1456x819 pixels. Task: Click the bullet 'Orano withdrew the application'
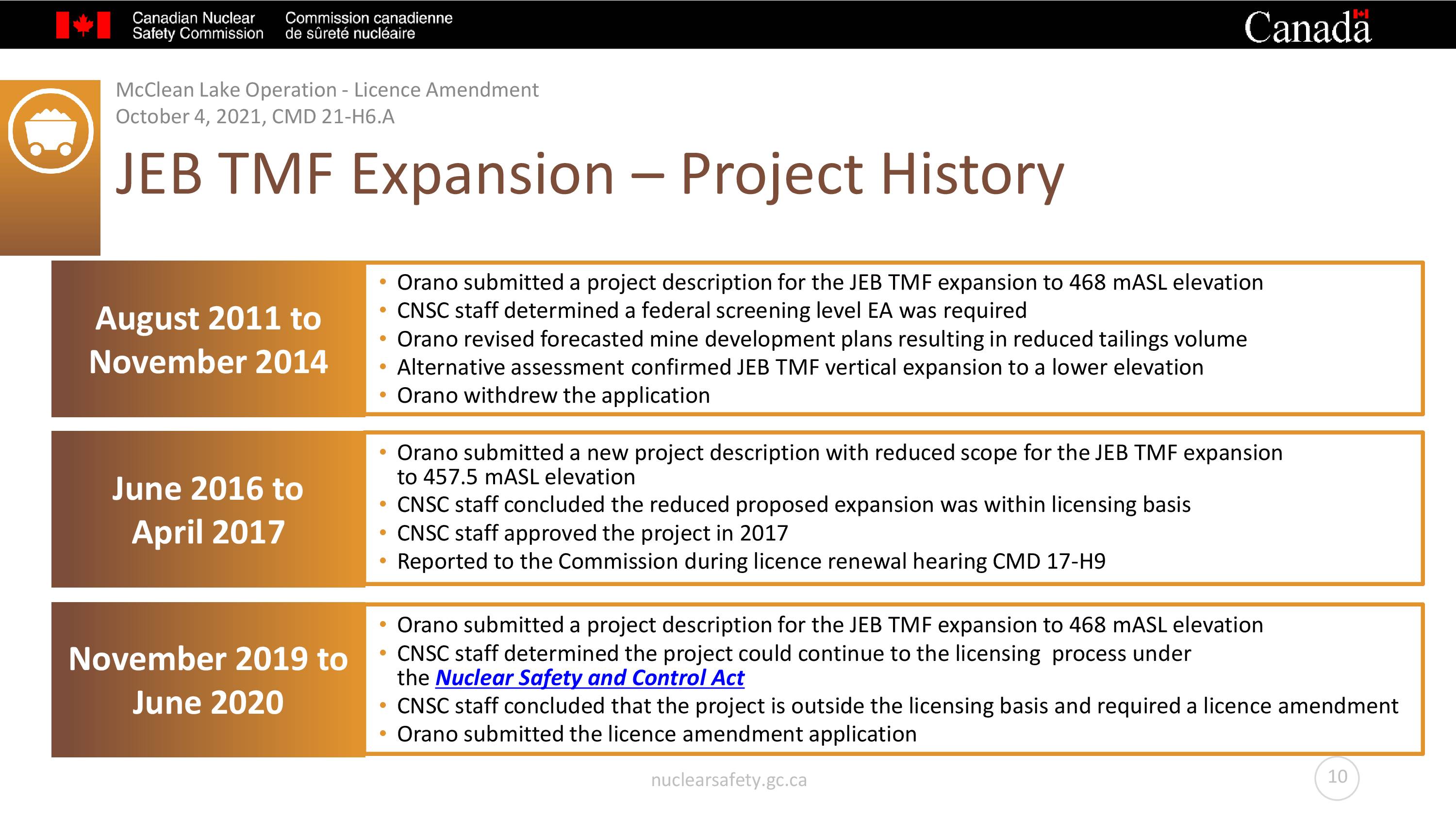click(553, 395)
